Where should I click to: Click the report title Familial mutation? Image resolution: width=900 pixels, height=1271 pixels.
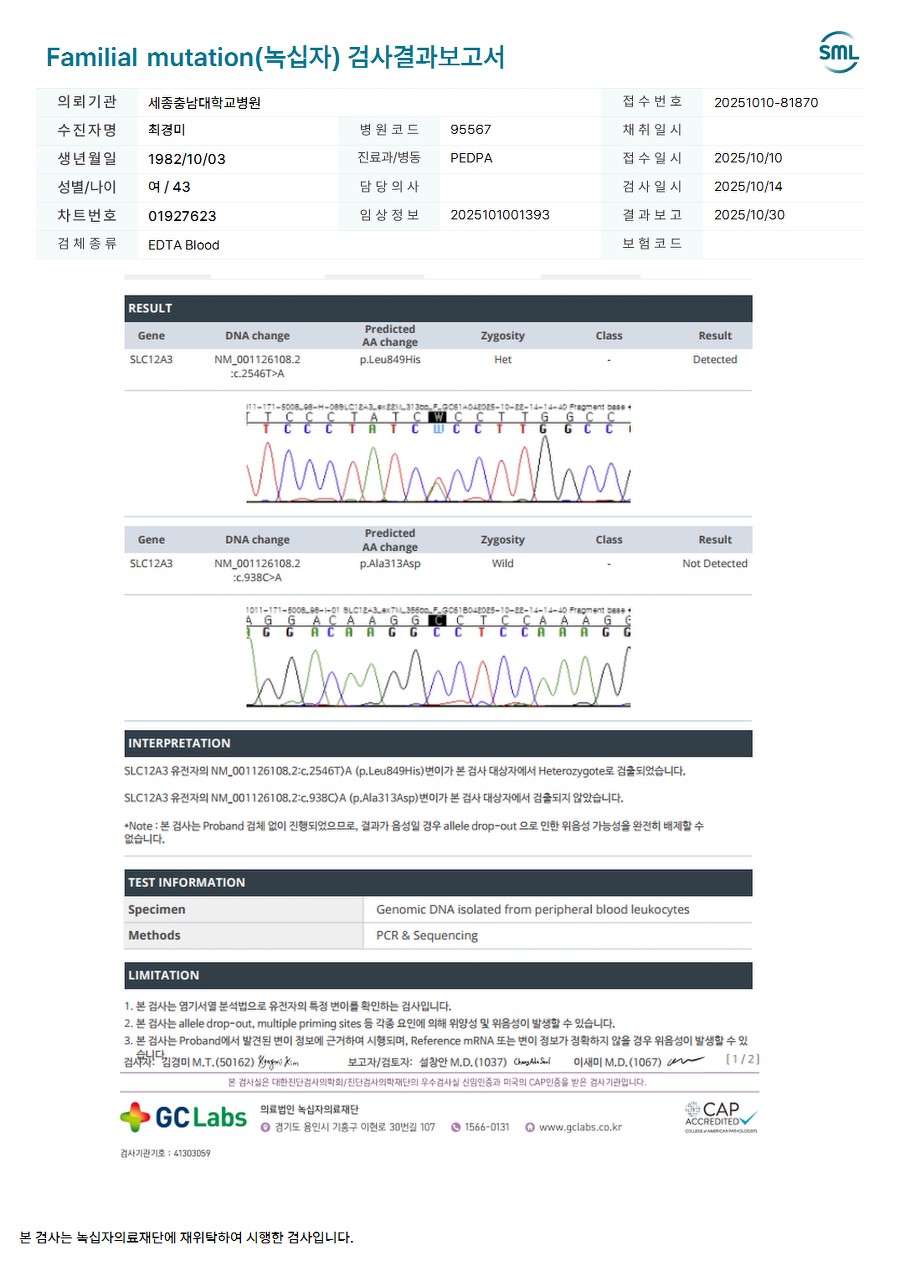[x=275, y=57]
